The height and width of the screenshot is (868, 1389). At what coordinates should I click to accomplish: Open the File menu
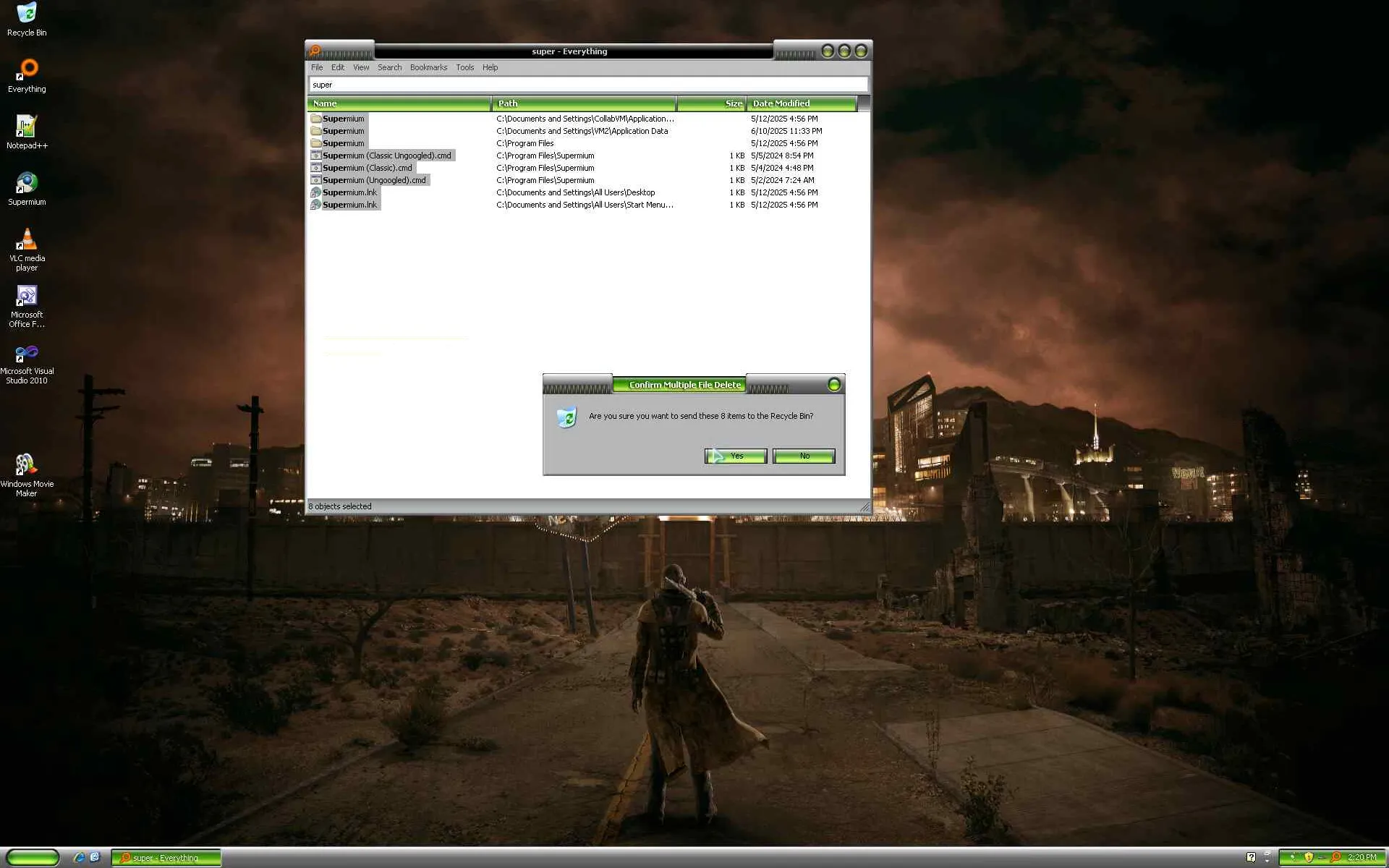tap(317, 67)
